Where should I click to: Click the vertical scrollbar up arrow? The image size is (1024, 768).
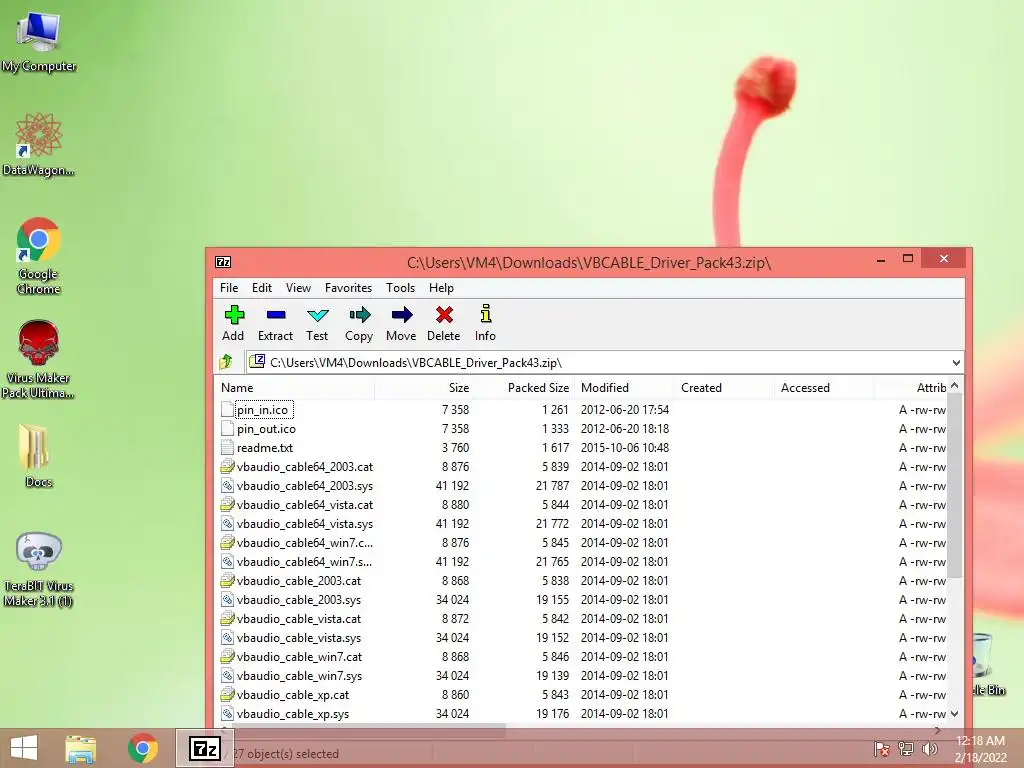point(955,386)
